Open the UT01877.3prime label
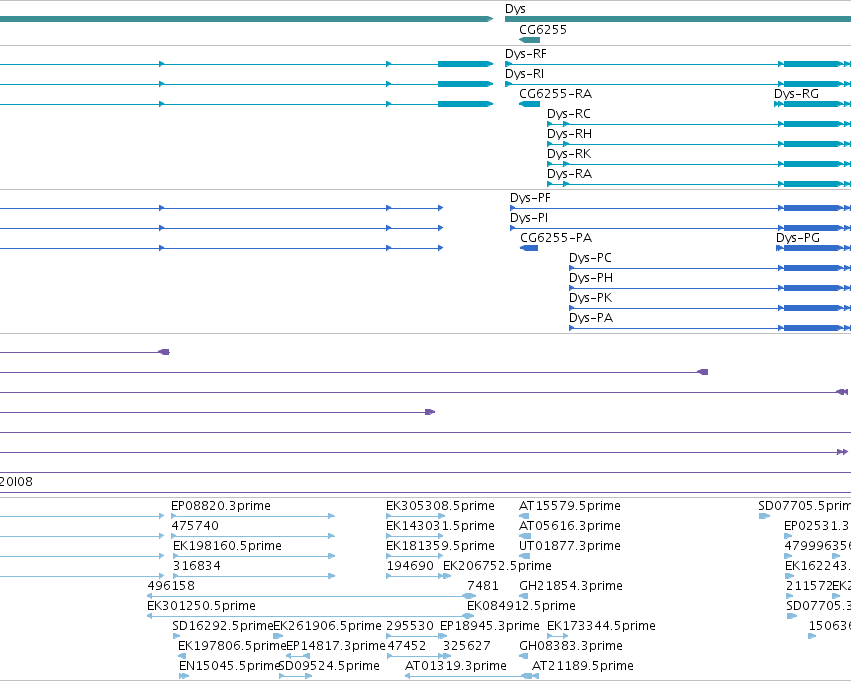Viewport: 851px width, 681px height. 570,546
